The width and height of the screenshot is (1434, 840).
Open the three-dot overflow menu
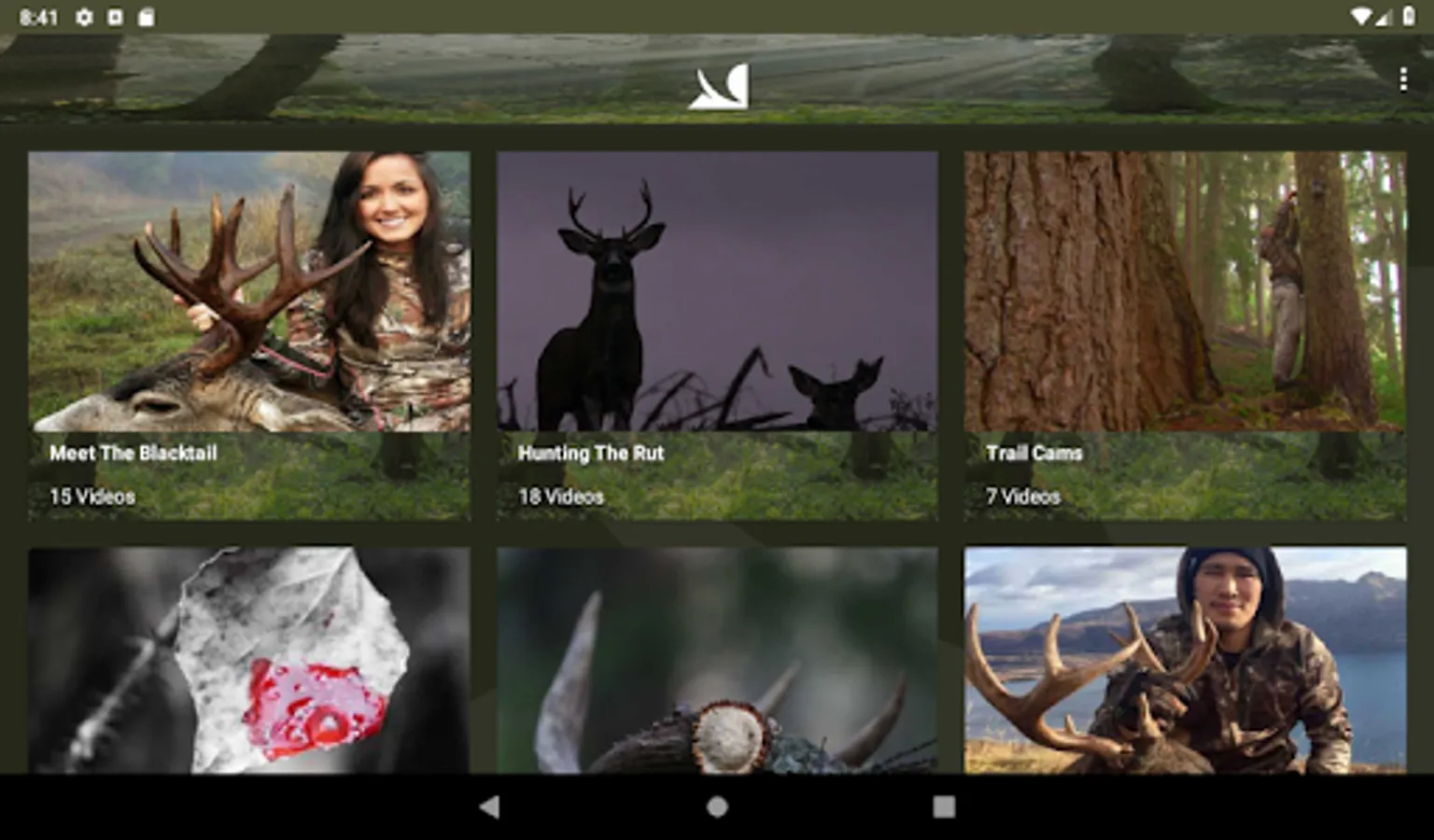point(1402,80)
